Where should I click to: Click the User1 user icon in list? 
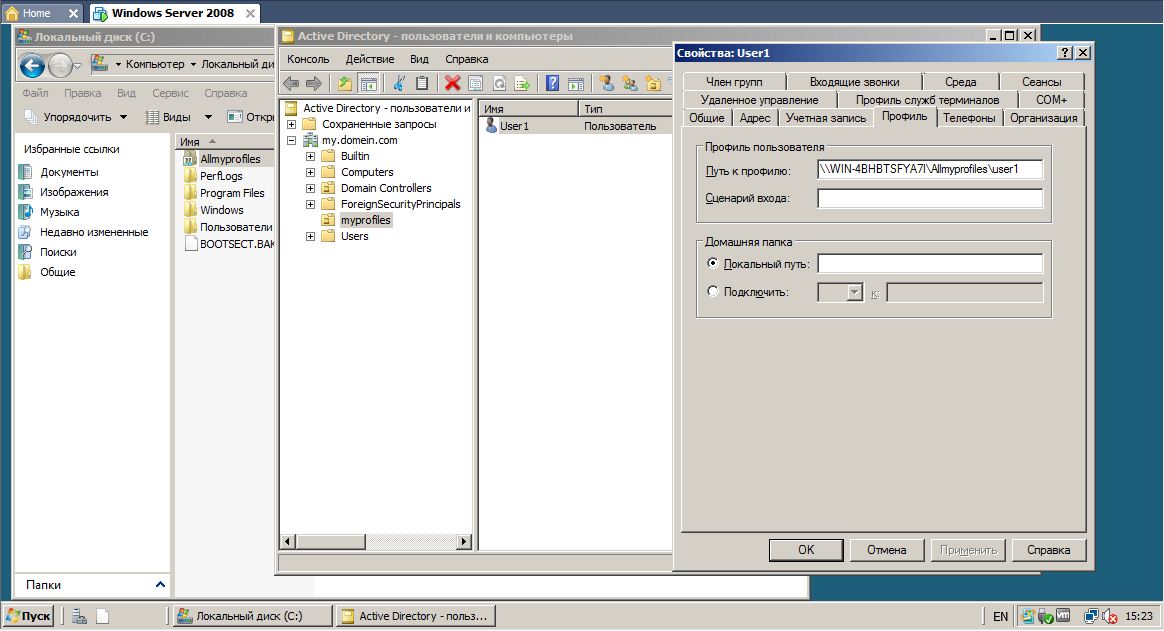491,125
